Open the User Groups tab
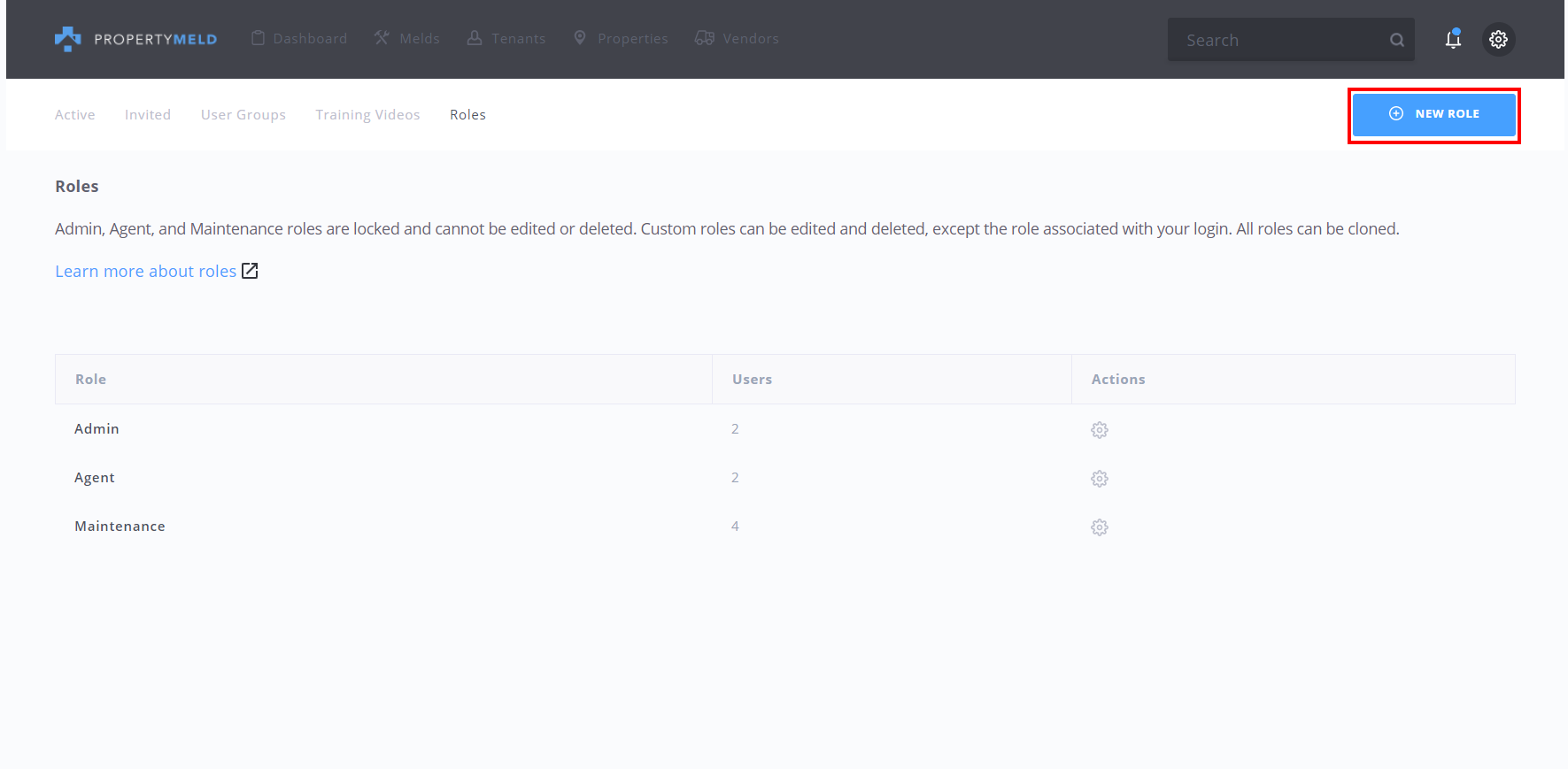 [x=243, y=115]
